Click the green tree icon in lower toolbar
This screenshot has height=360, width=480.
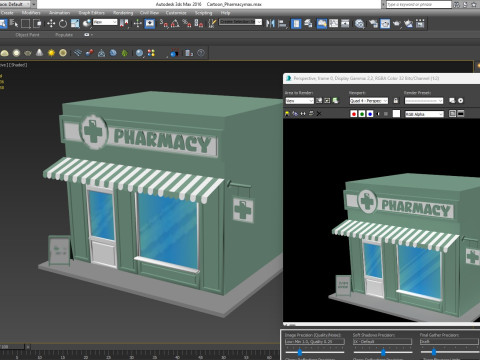[x=125, y=53]
